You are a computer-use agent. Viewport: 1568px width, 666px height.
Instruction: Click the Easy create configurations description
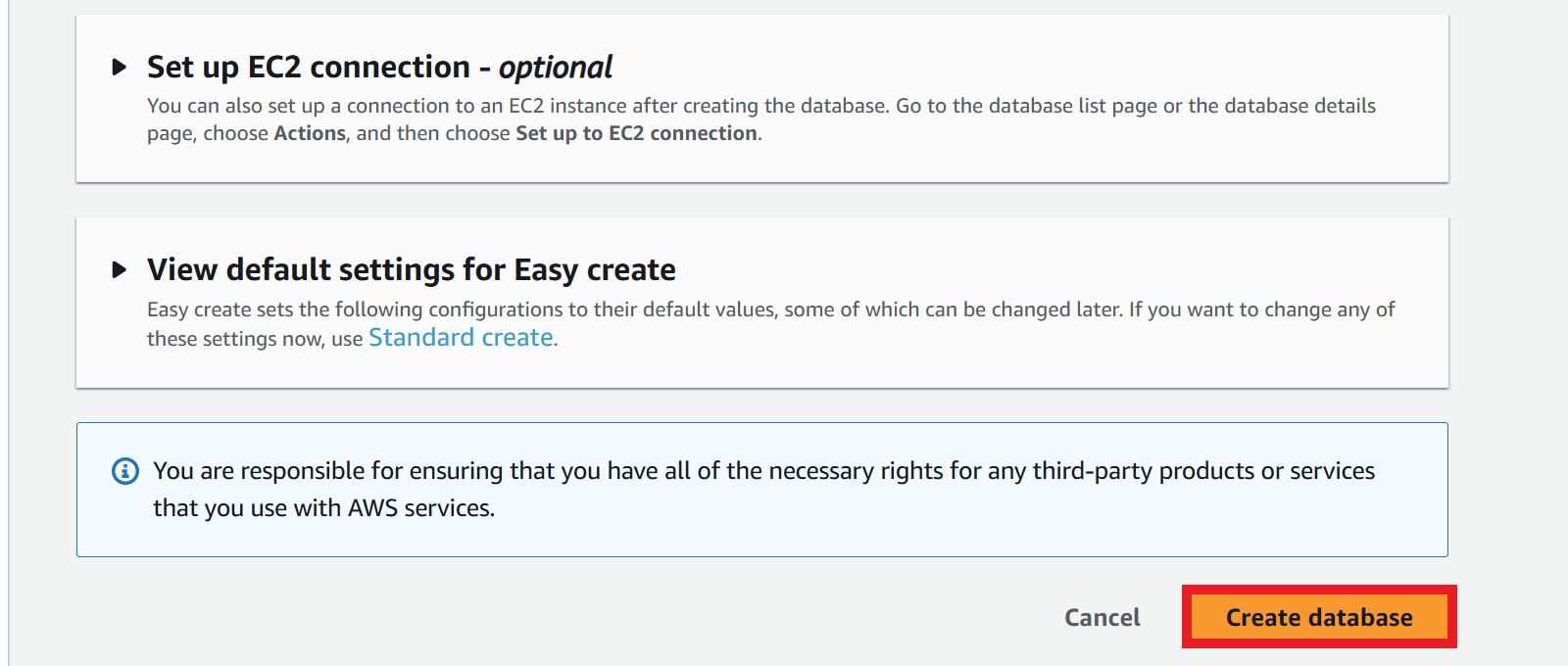point(686,310)
